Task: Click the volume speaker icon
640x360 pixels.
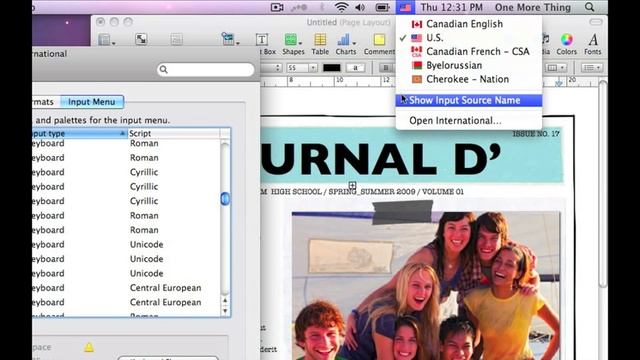Action: point(360,7)
